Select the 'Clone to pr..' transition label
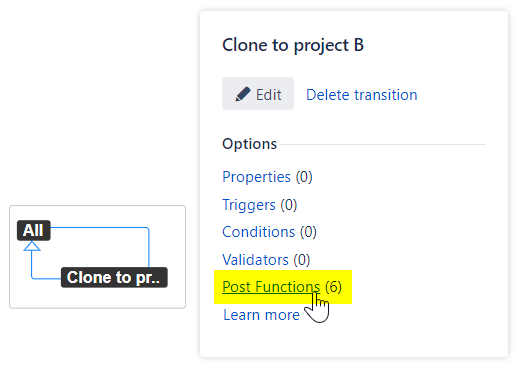Screen dimensions: 520x381 [114, 277]
